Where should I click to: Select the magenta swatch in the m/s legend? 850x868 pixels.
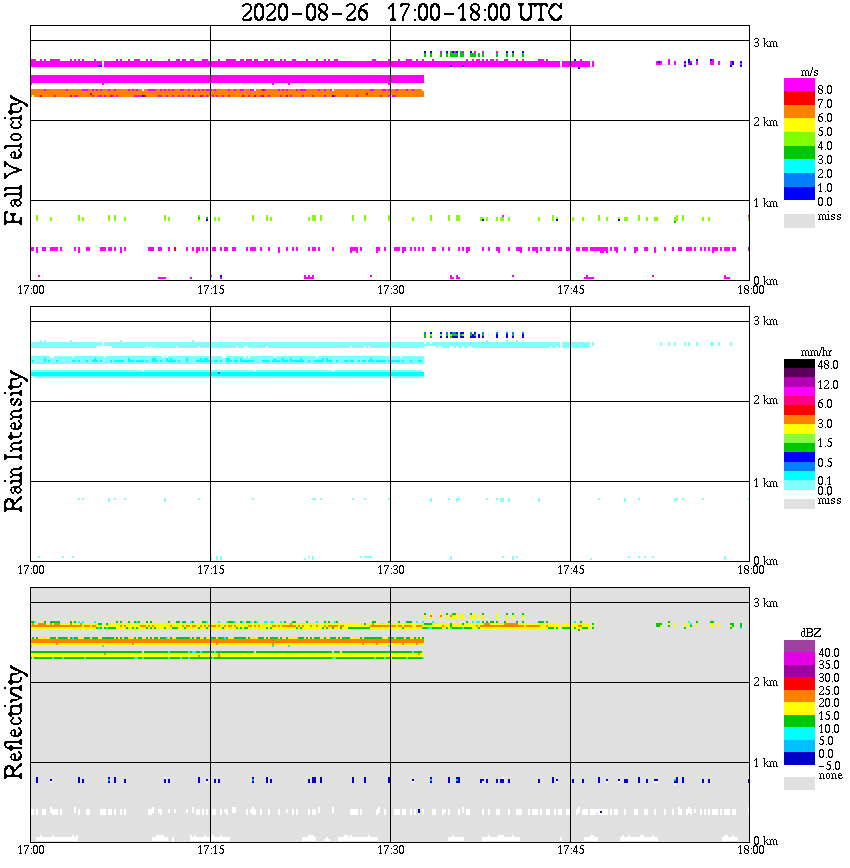coord(799,85)
